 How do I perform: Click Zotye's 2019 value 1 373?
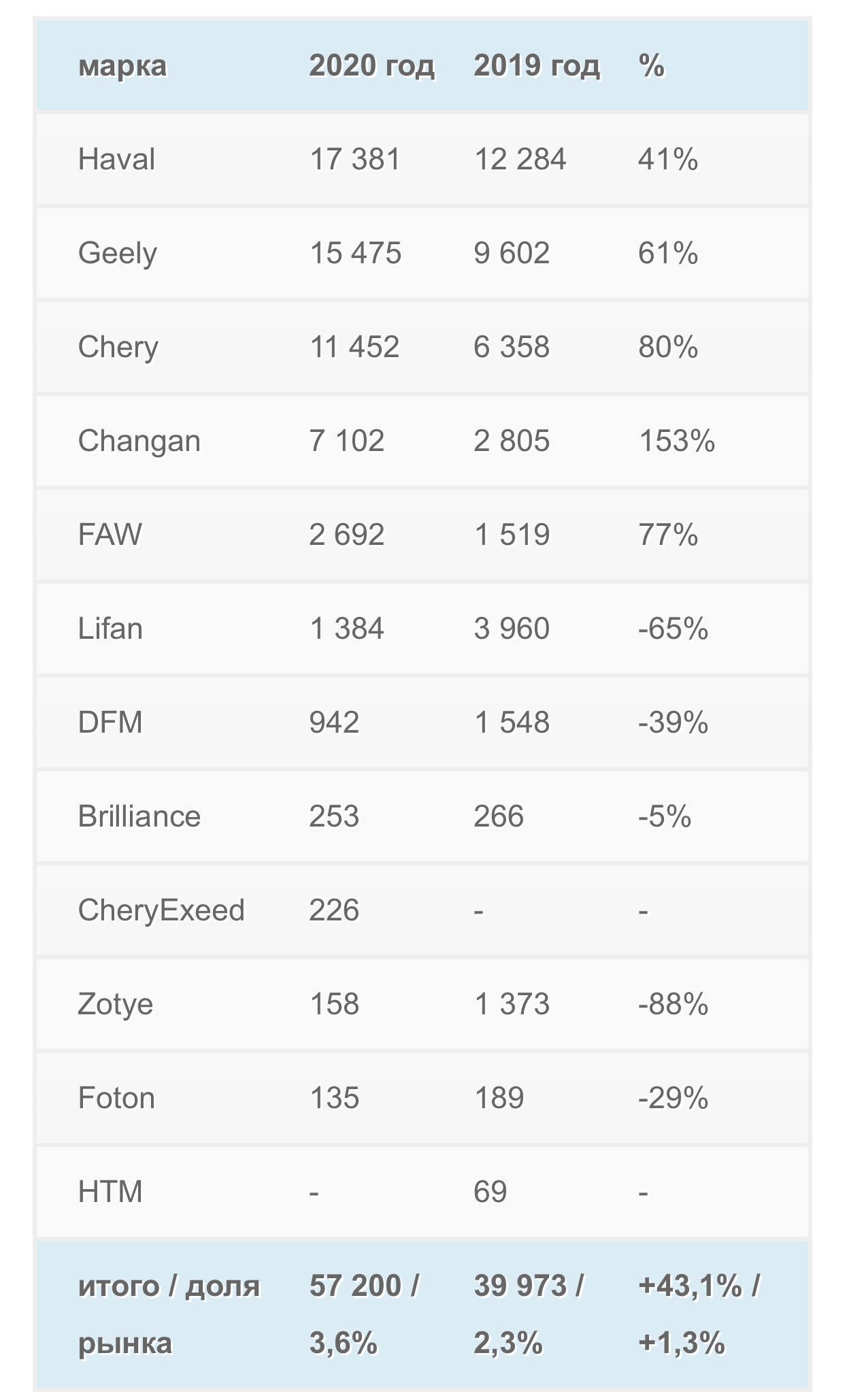(x=512, y=1004)
